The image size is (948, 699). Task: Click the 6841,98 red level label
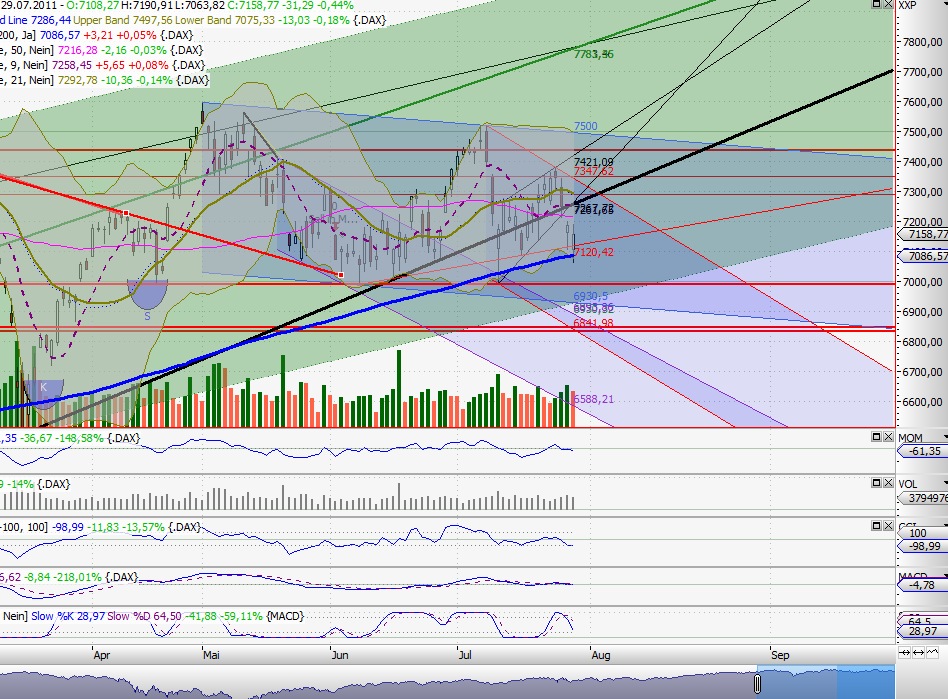(x=593, y=323)
